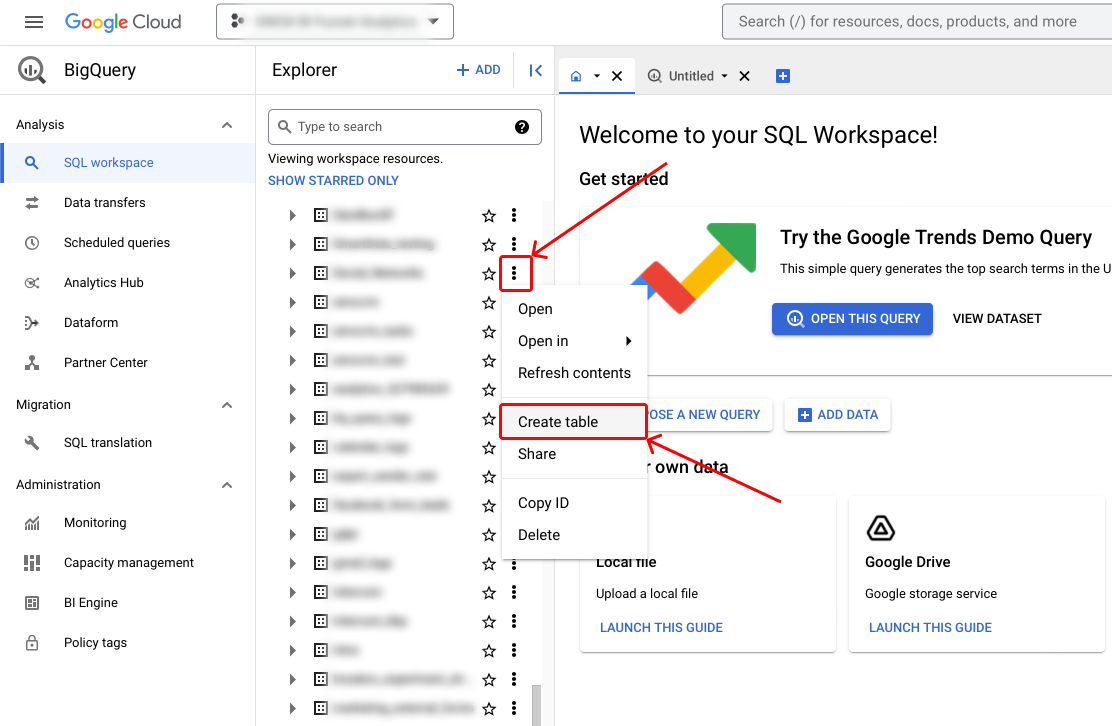Open the Dataform icon in sidebar
Screen dimensions: 1112x726
pos(32,323)
